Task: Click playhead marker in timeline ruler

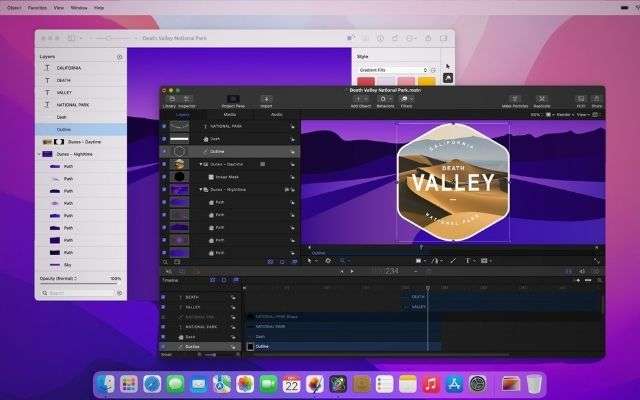Action: click(427, 288)
